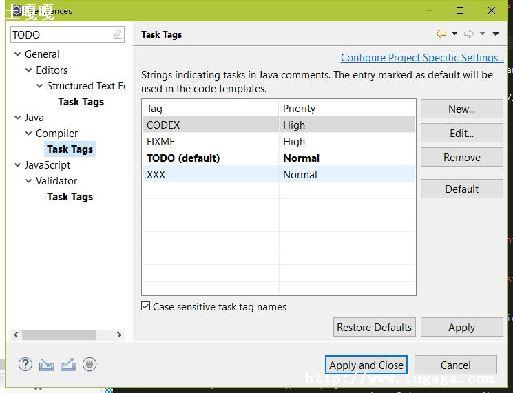This screenshot has width=513, height=393.
Task: Click the Apply and Close button
Action: pyautogui.click(x=366, y=365)
